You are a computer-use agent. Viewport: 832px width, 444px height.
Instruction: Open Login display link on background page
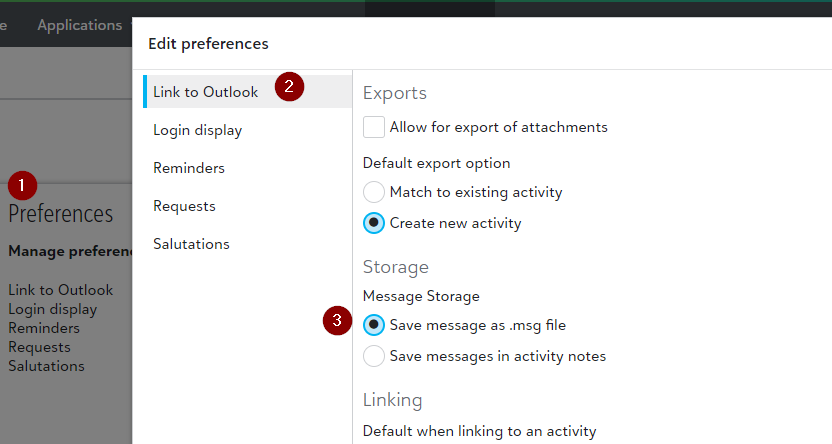[53, 309]
